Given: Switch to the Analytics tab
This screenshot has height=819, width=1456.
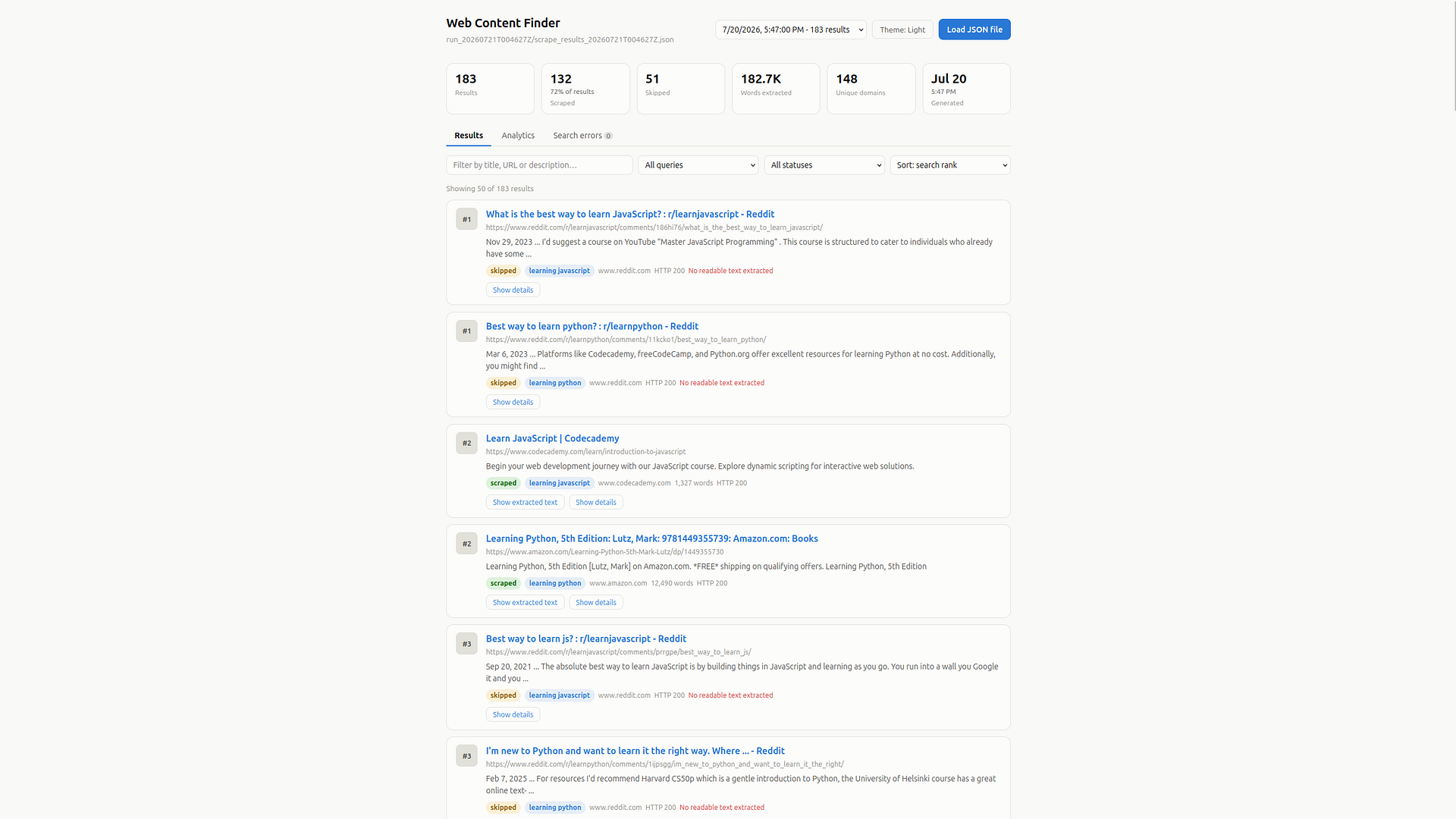Looking at the screenshot, I should pyautogui.click(x=518, y=136).
